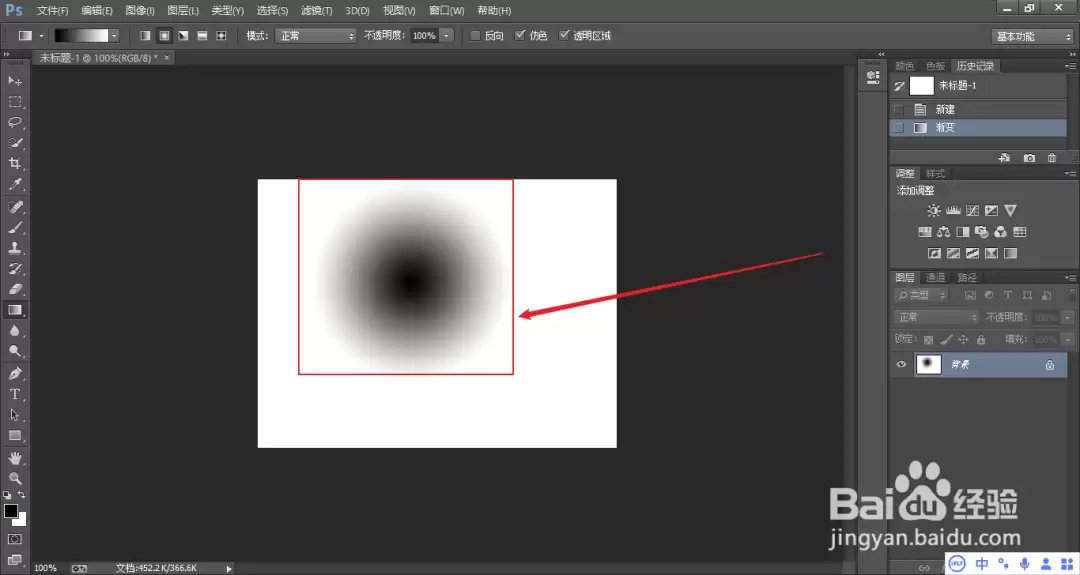Open the opacity slider dropdown arrow
The width and height of the screenshot is (1080, 575).
click(446, 36)
